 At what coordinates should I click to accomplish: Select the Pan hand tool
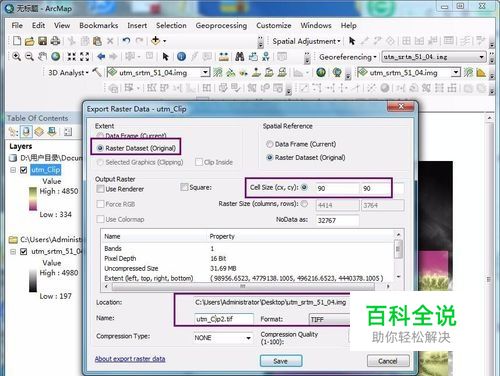pos(42,56)
